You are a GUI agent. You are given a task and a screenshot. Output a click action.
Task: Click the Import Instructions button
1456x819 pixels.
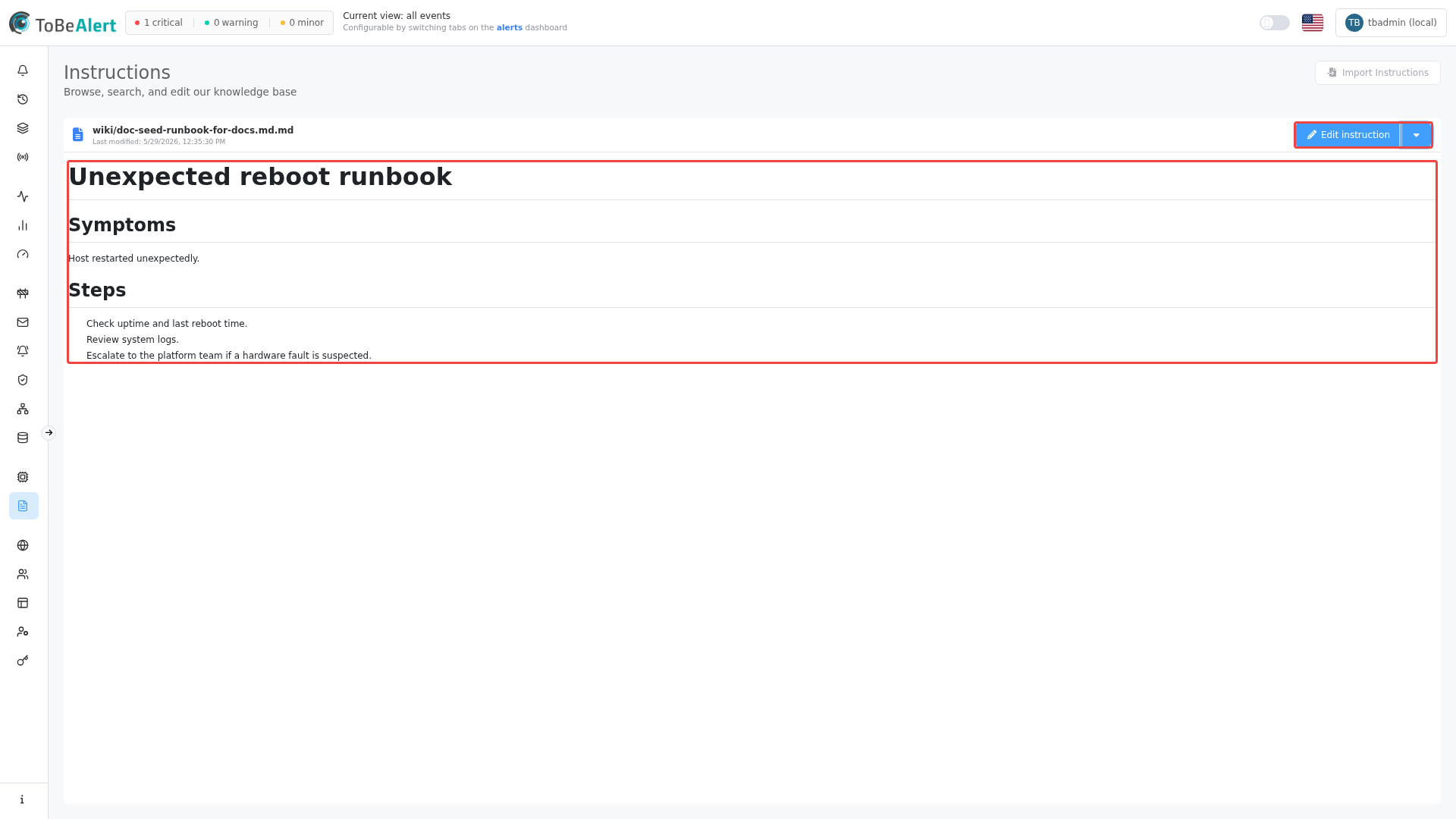(1377, 73)
